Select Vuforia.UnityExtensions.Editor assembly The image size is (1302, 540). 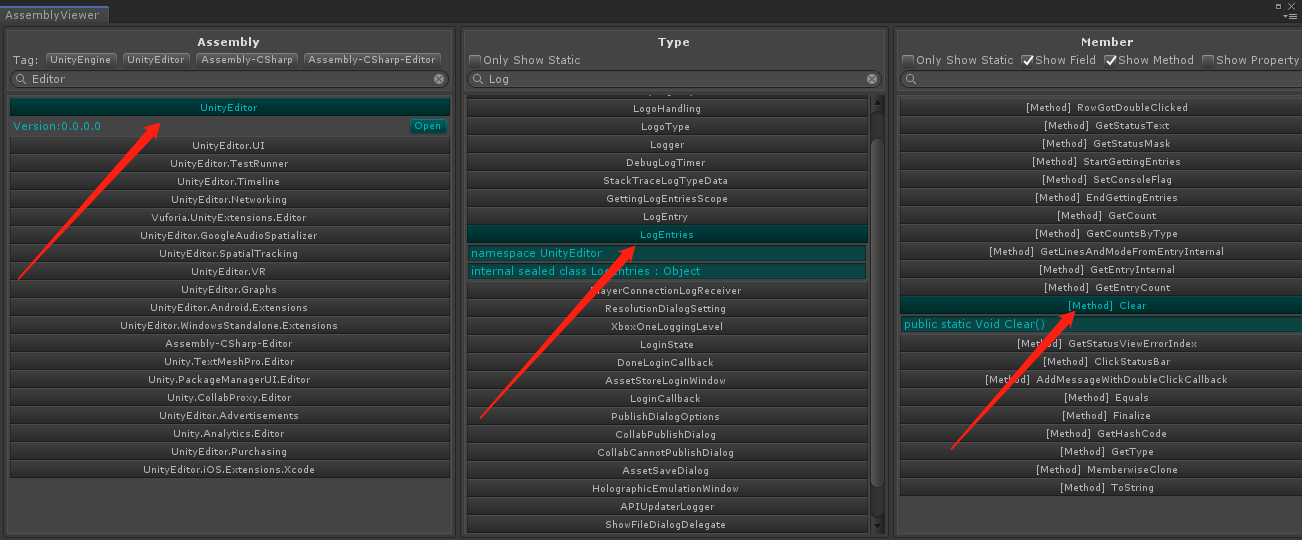(x=229, y=217)
